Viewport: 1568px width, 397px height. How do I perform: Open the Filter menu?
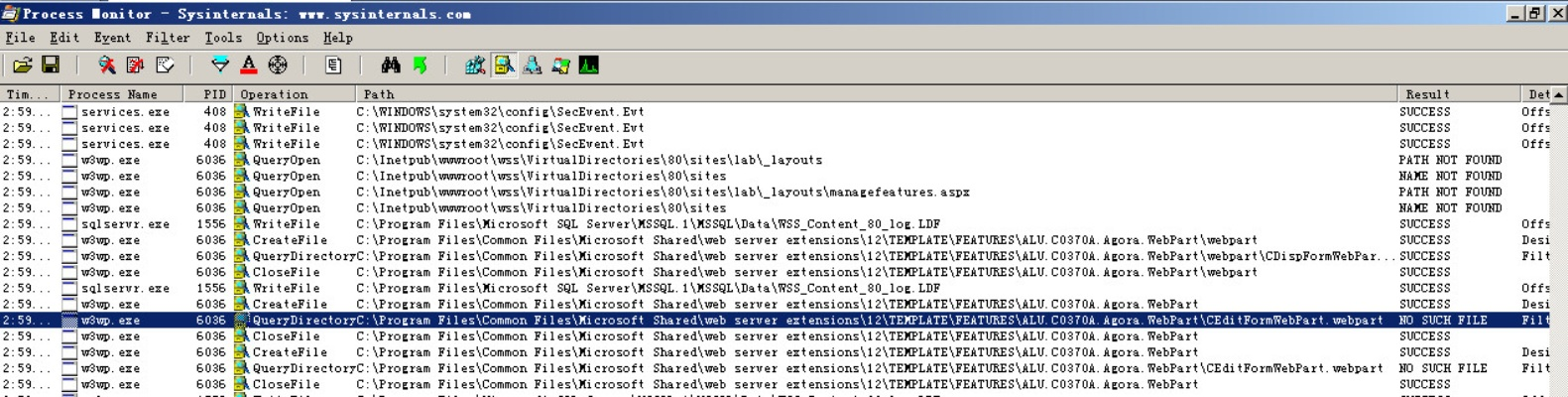click(168, 38)
